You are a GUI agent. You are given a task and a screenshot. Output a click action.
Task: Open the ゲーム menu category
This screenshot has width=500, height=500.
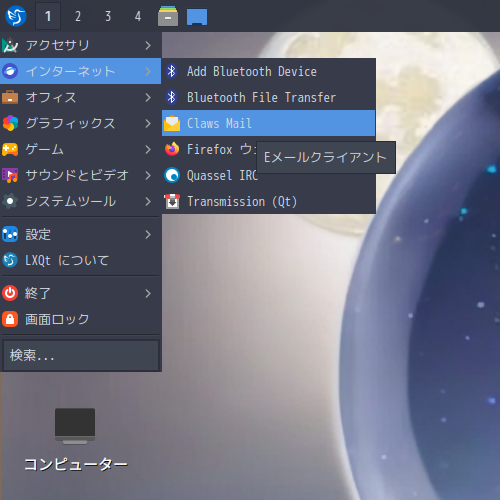[81, 149]
